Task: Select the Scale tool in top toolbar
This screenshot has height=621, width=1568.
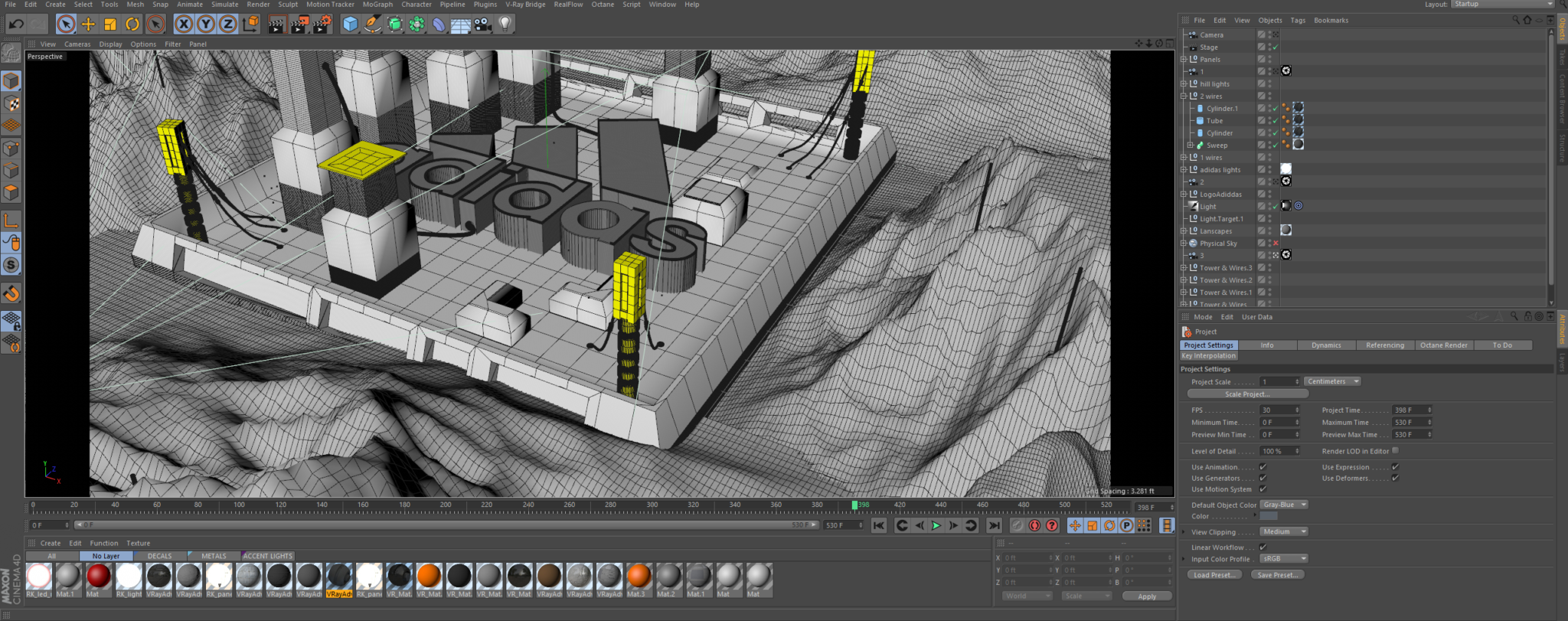Action: pyautogui.click(x=110, y=25)
